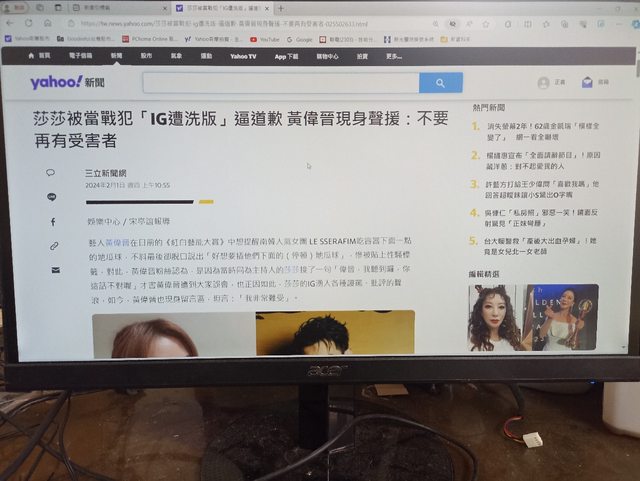The image size is (640, 481).
Task: Open the PChome Online bookmark
Action: point(150,39)
